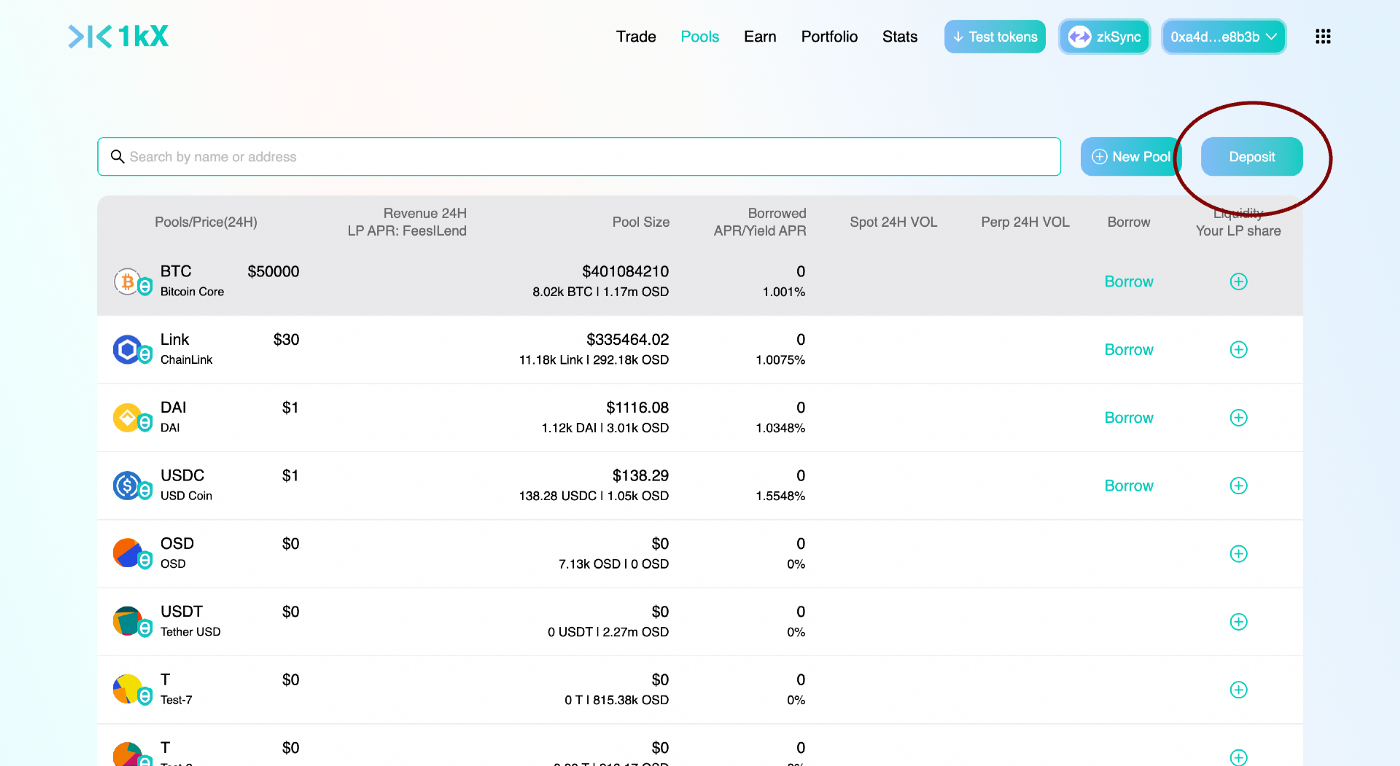
Task: Click the Bitcoin Core pool name
Action: 192,292
